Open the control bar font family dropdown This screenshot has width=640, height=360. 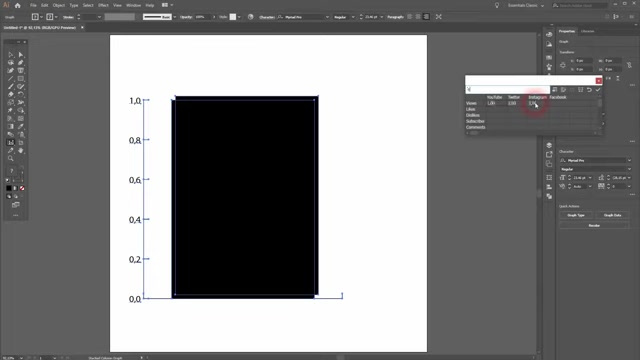327,17
